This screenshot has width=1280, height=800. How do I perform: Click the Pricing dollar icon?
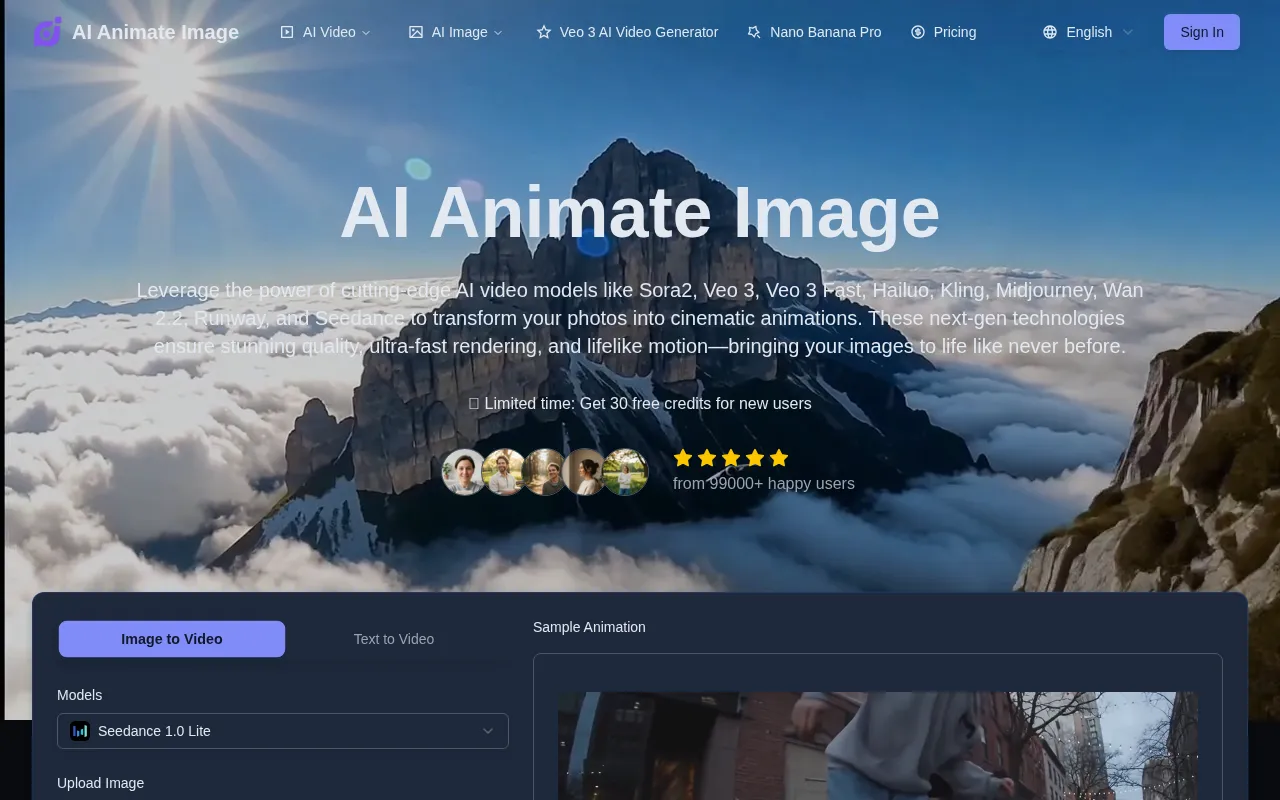coord(918,32)
